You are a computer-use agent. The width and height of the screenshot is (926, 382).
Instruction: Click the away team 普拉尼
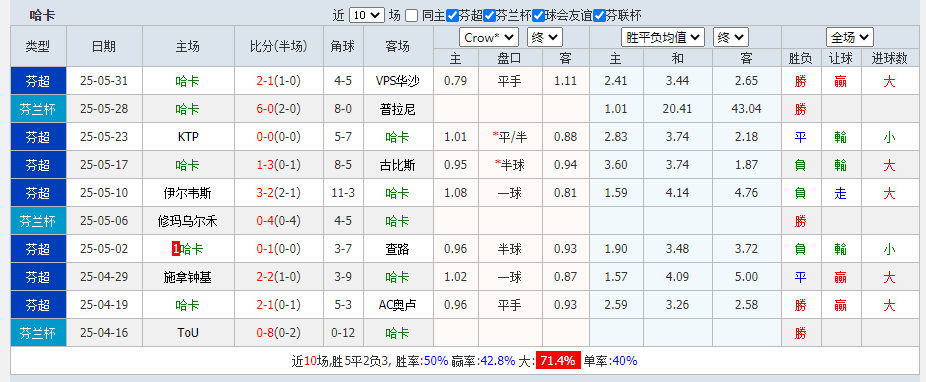pos(398,109)
